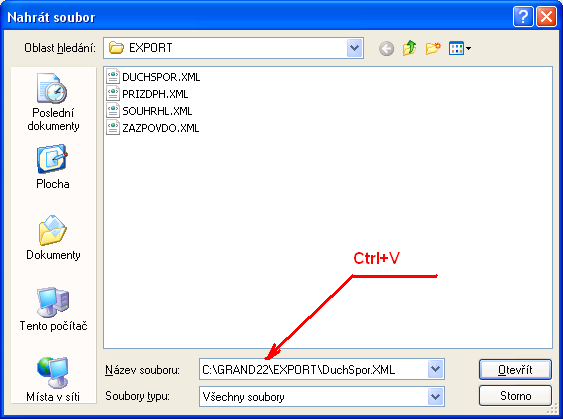Expand the Soubory typu dropdown arrow
Viewport: 563px width, 420px height.
click(436, 397)
